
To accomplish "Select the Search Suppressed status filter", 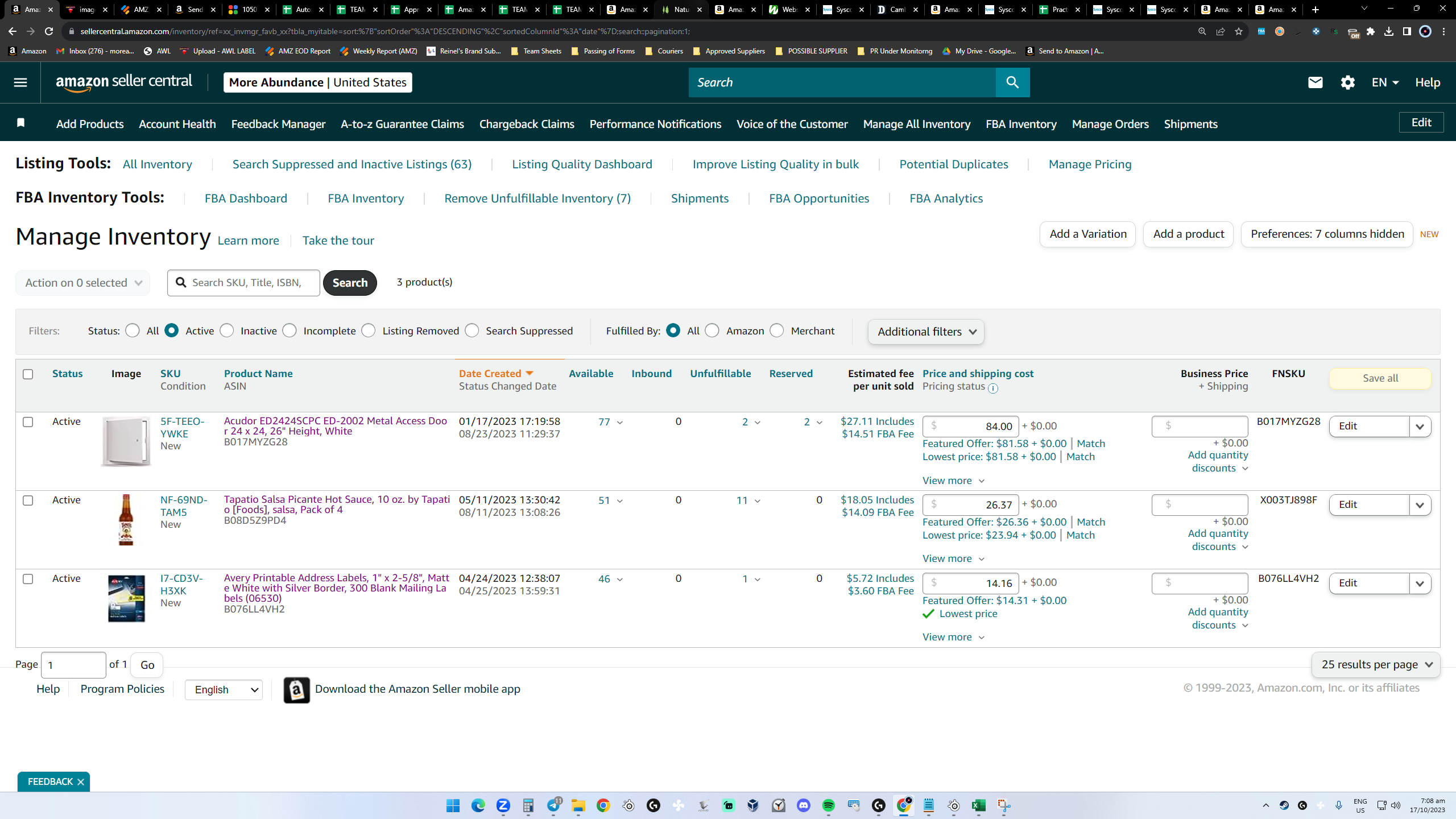I will click(x=472, y=330).
